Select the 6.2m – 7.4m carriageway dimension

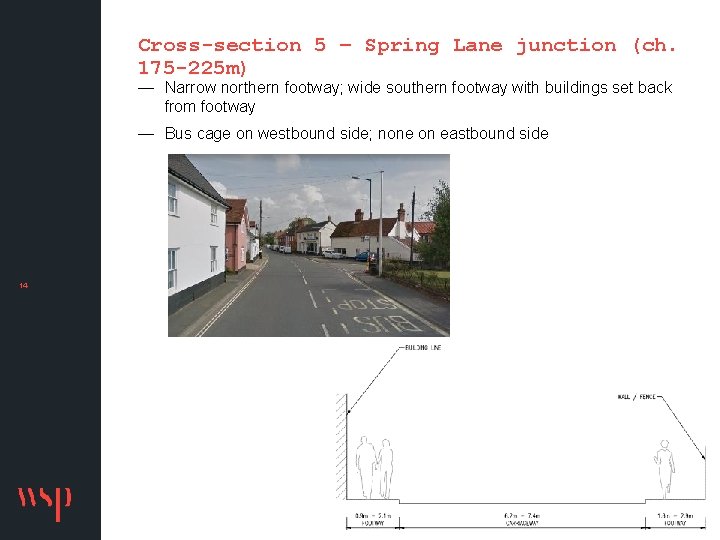pyautogui.click(x=522, y=519)
